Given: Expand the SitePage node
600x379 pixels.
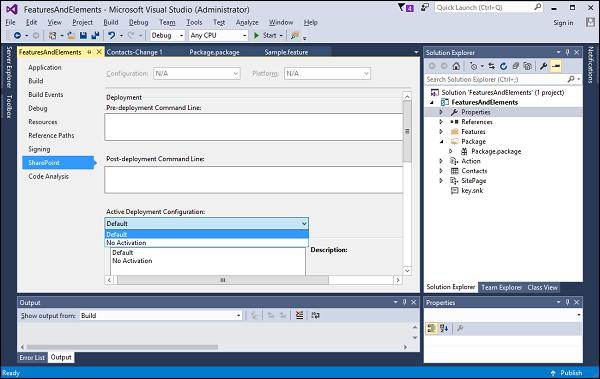Looking at the screenshot, I should point(441,181).
